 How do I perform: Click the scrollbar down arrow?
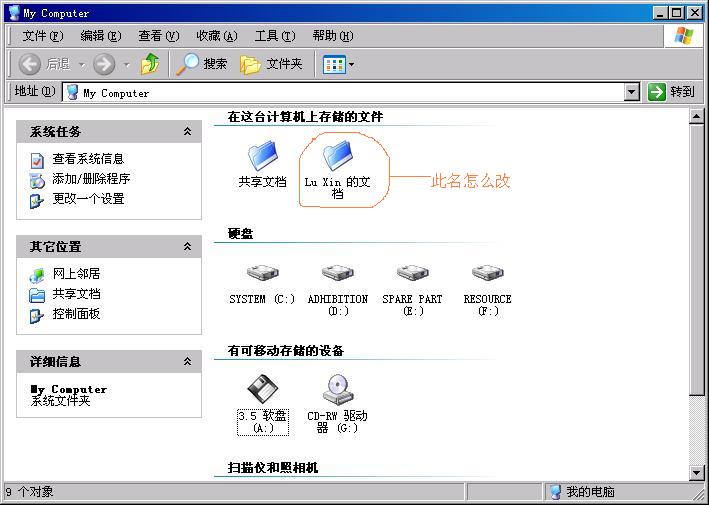click(x=696, y=472)
